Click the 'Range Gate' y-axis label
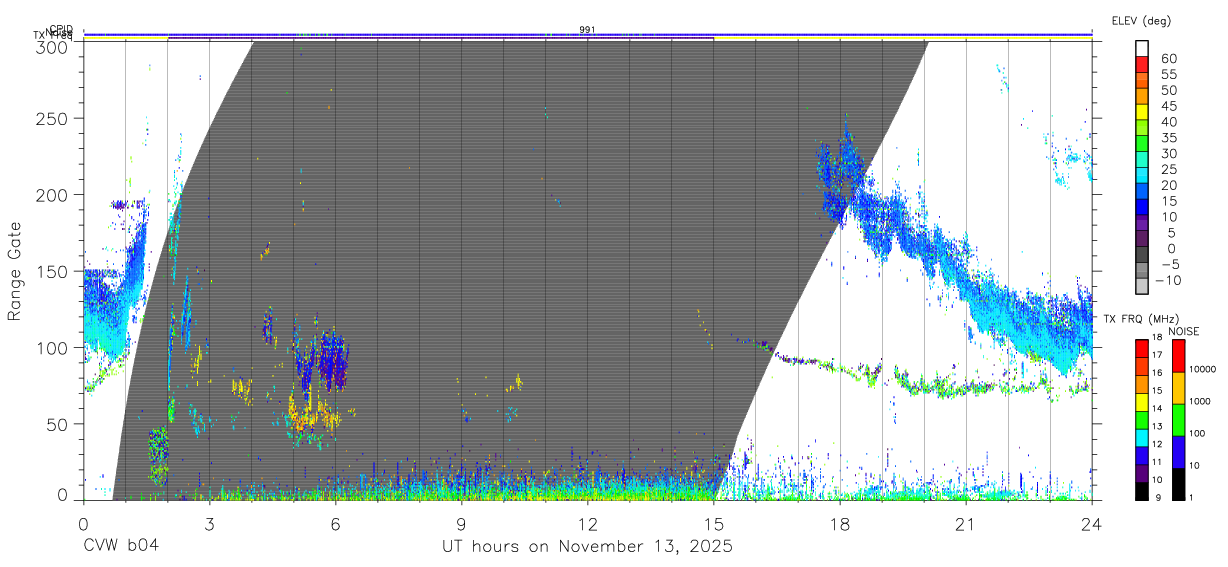 tap(15, 271)
